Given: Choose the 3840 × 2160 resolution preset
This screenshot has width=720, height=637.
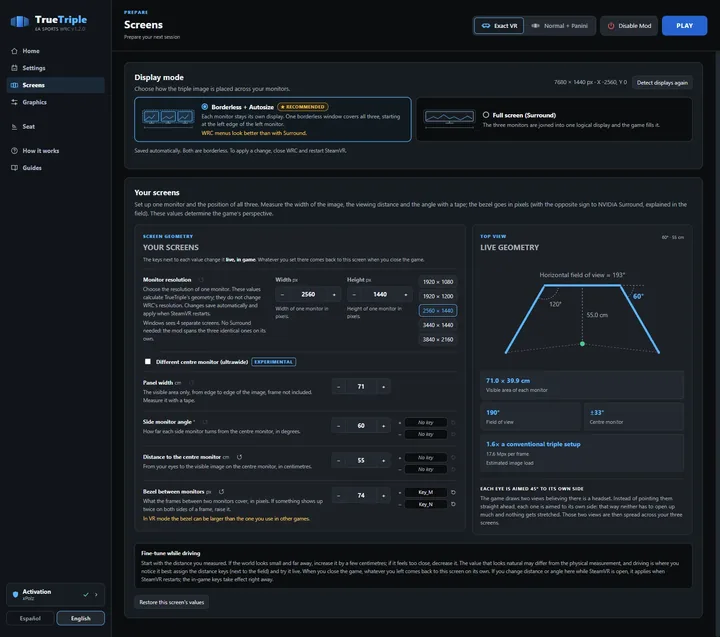Looking at the screenshot, I should point(438,339).
